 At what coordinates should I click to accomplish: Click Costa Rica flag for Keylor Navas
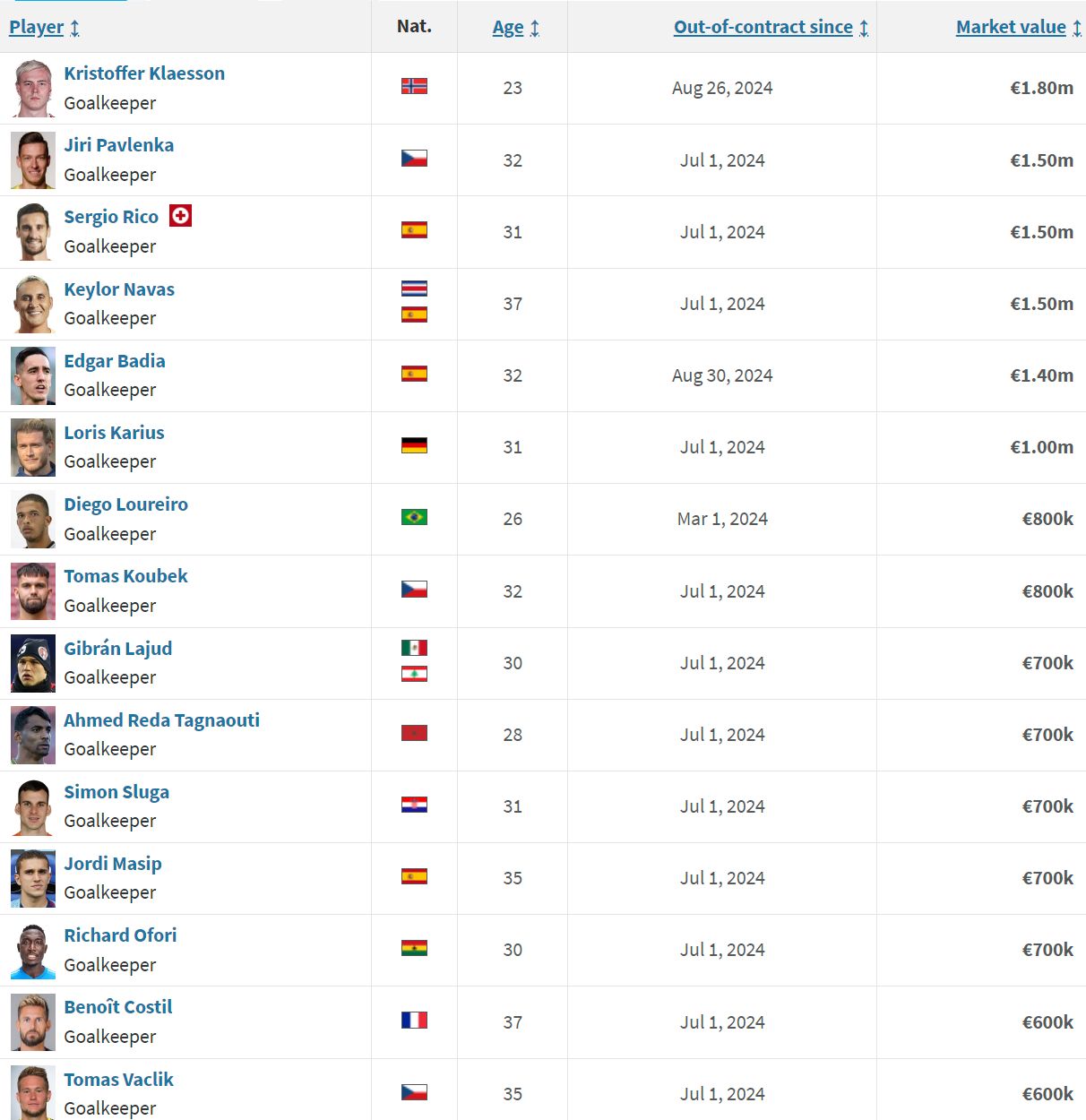pos(414,289)
